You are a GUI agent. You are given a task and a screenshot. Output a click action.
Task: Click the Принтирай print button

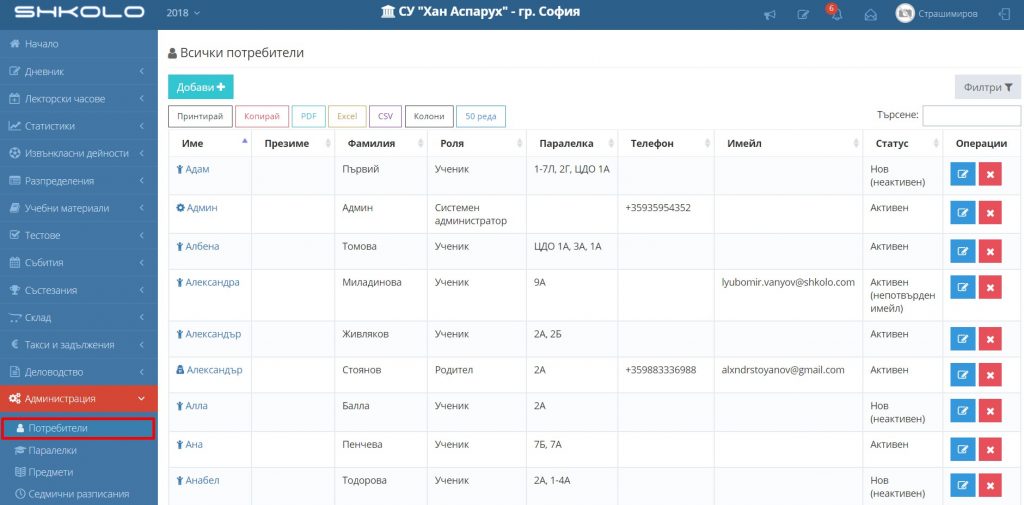(200, 116)
